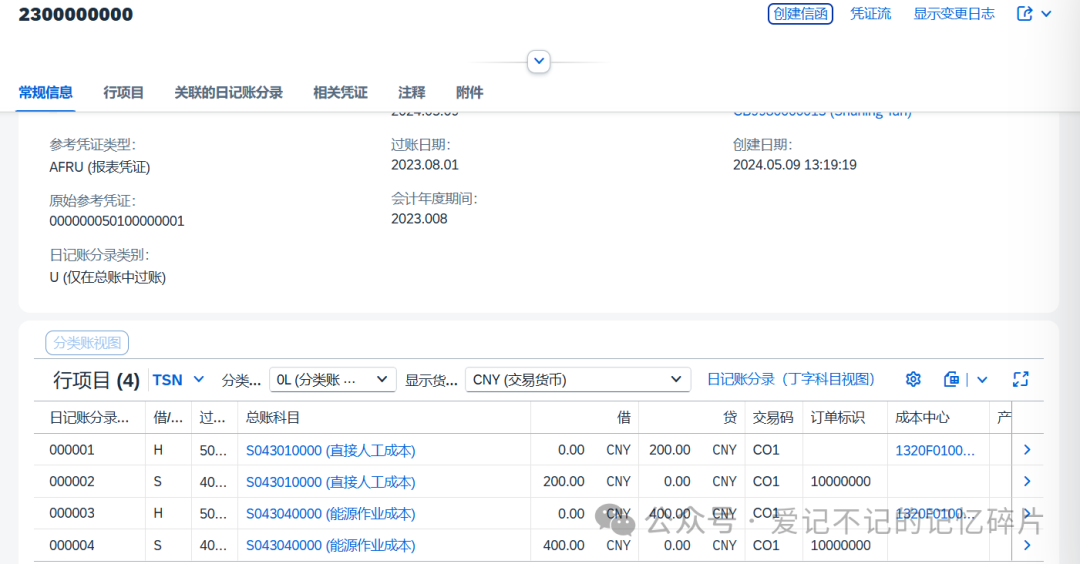Click order ID 10000000 in row 000004
1080x564 pixels.
(840, 545)
